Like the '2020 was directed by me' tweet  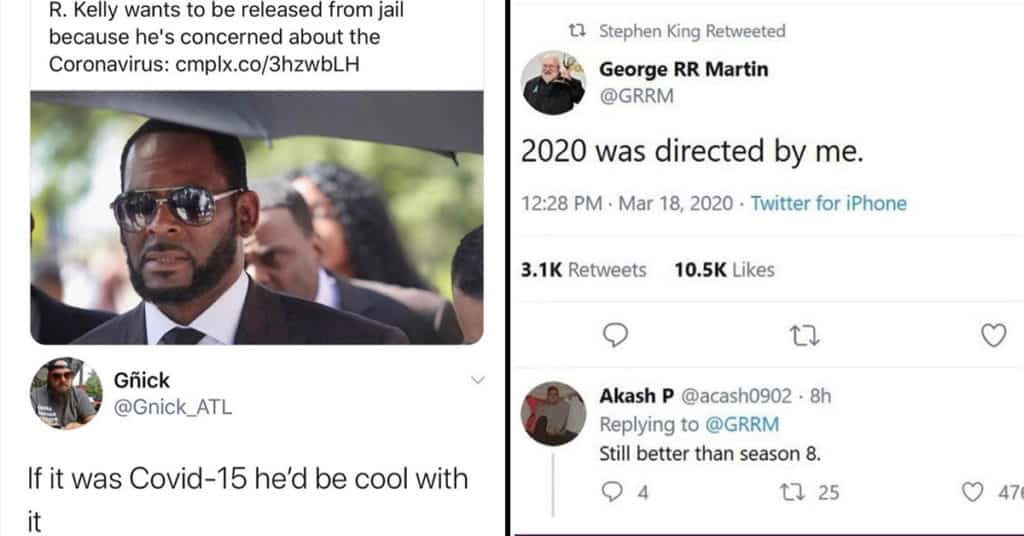pos(993,336)
